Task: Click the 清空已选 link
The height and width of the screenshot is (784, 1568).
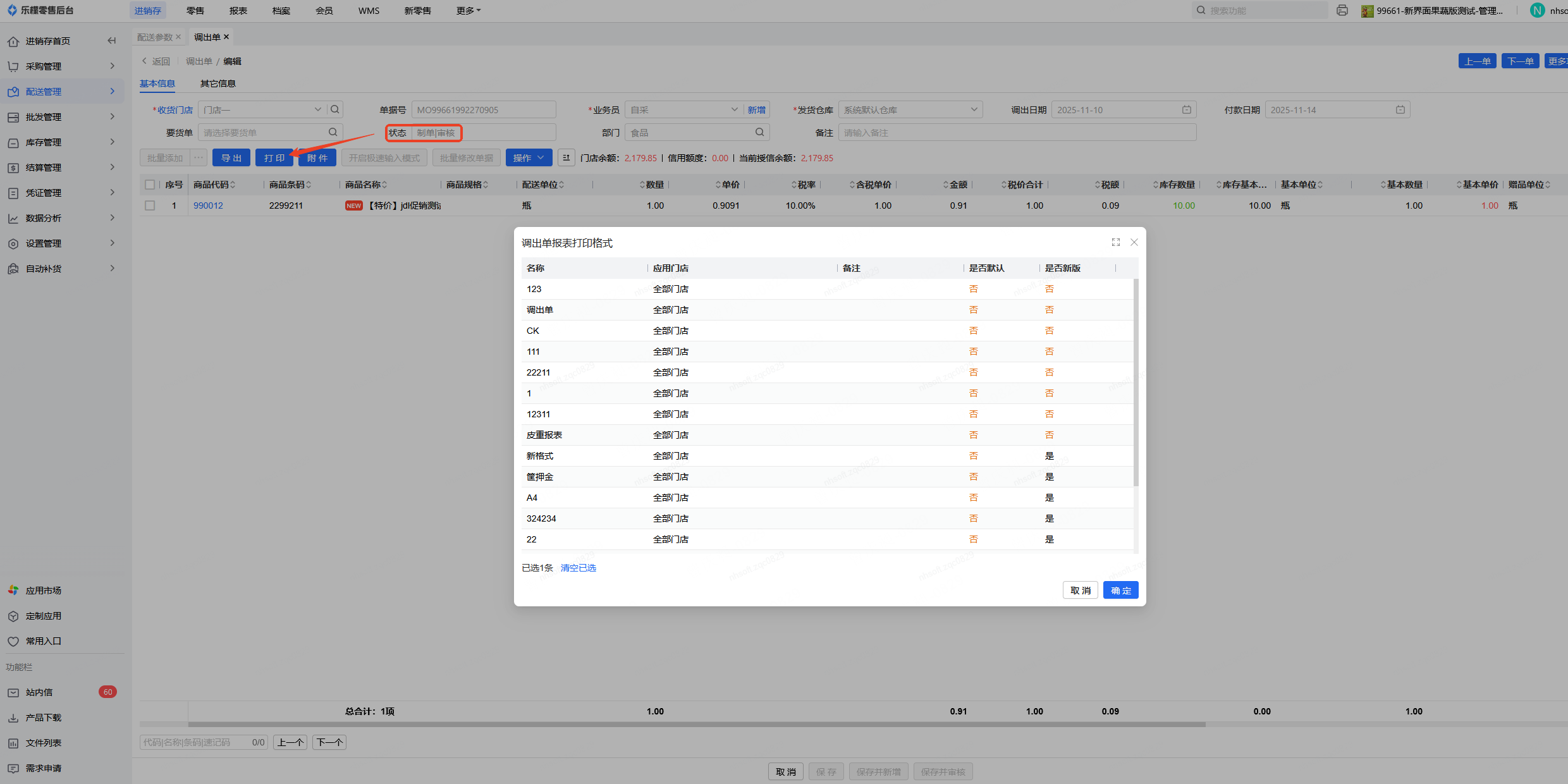Action: click(578, 568)
